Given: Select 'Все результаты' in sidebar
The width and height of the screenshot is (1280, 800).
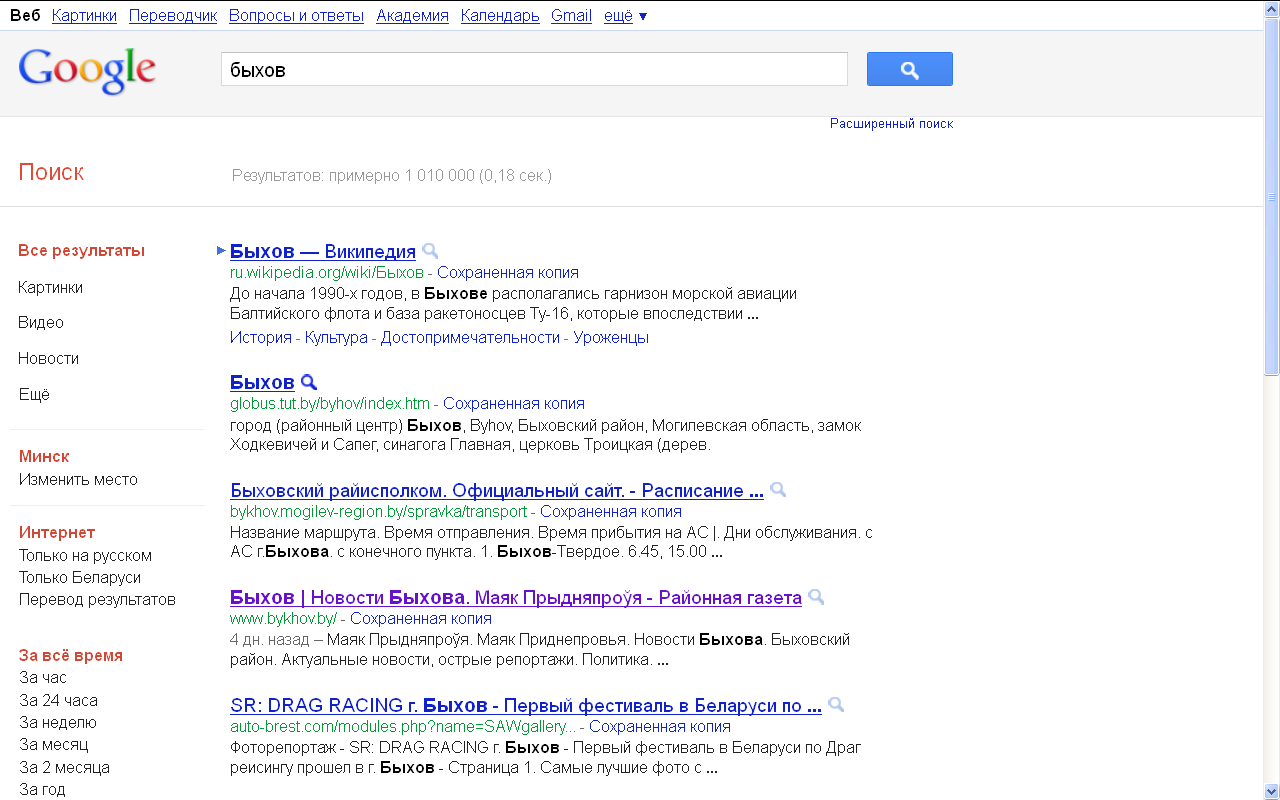Looking at the screenshot, I should pos(81,250).
